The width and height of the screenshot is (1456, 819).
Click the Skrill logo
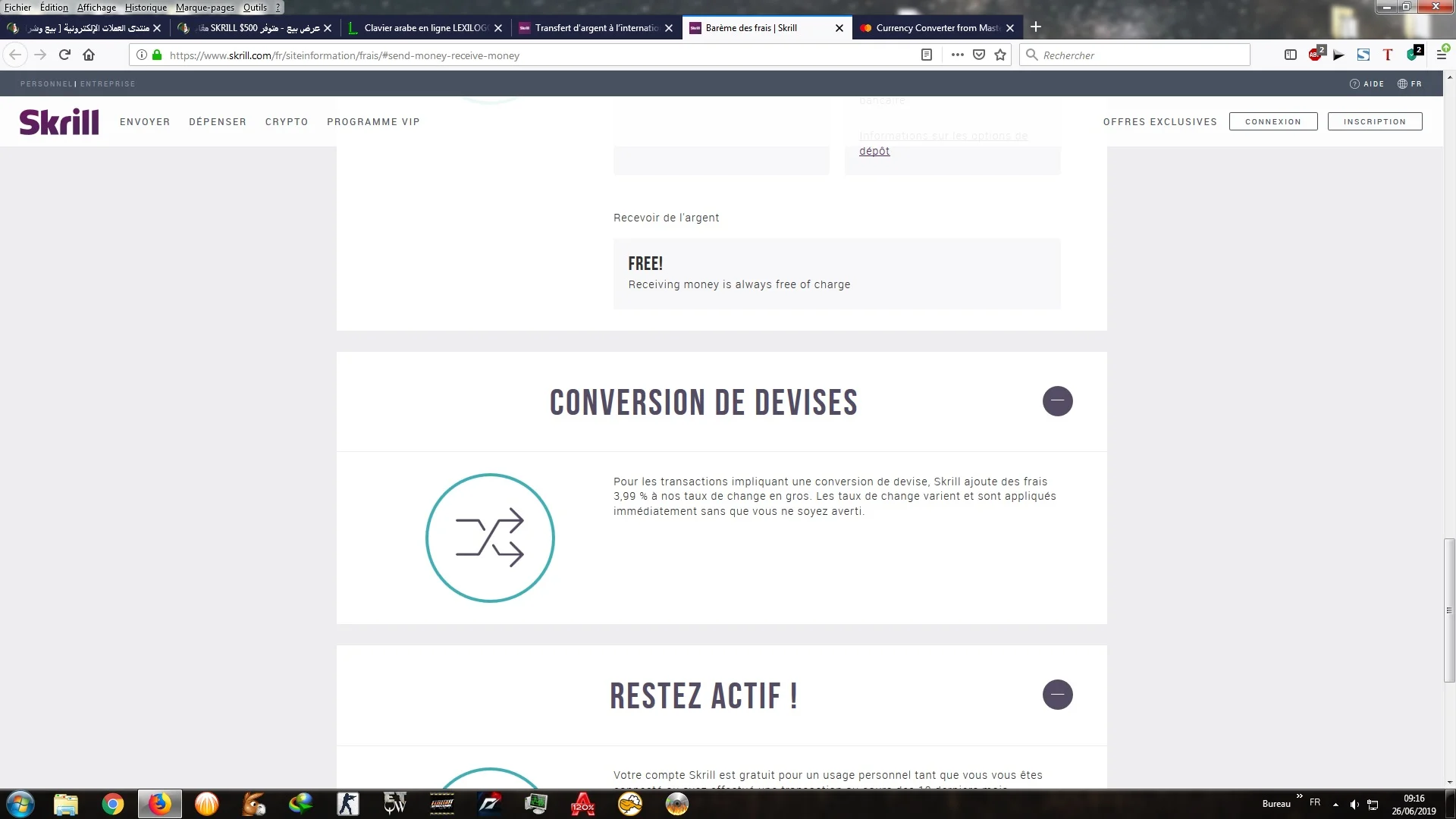pos(59,121)
